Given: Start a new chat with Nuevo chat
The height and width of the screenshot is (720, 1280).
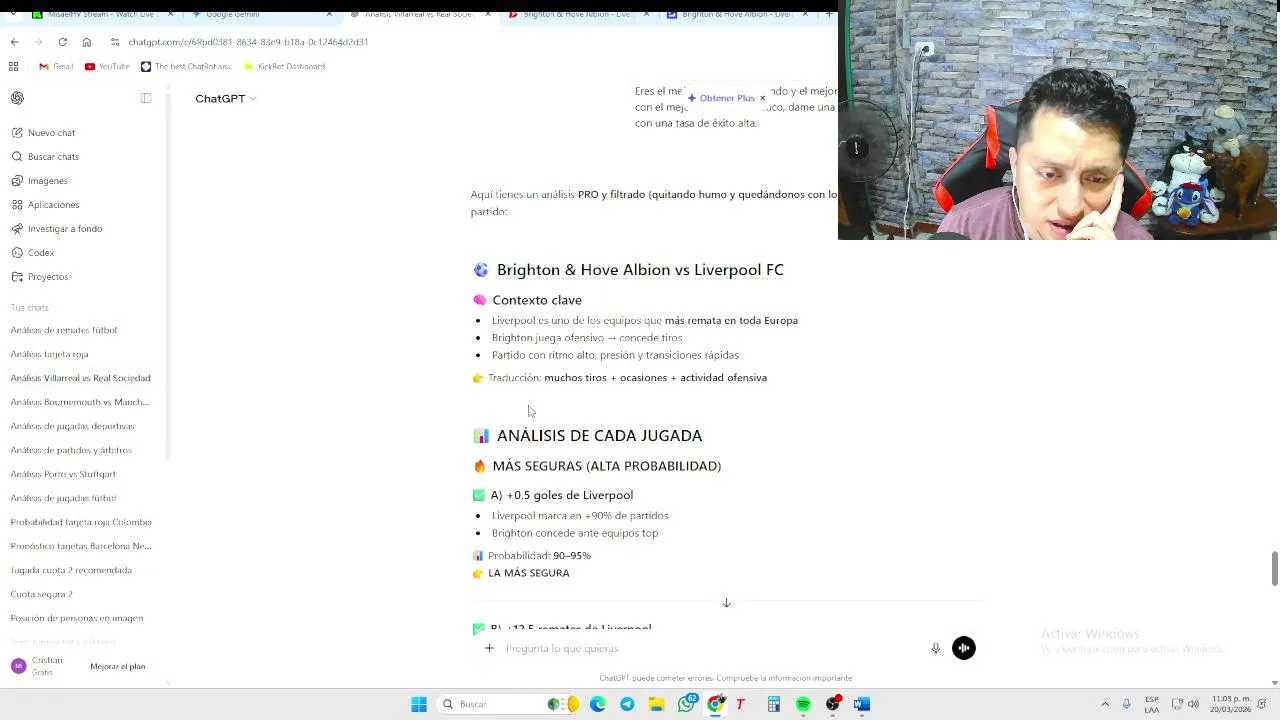Looking at the screenshot, I should coord(51,133).
